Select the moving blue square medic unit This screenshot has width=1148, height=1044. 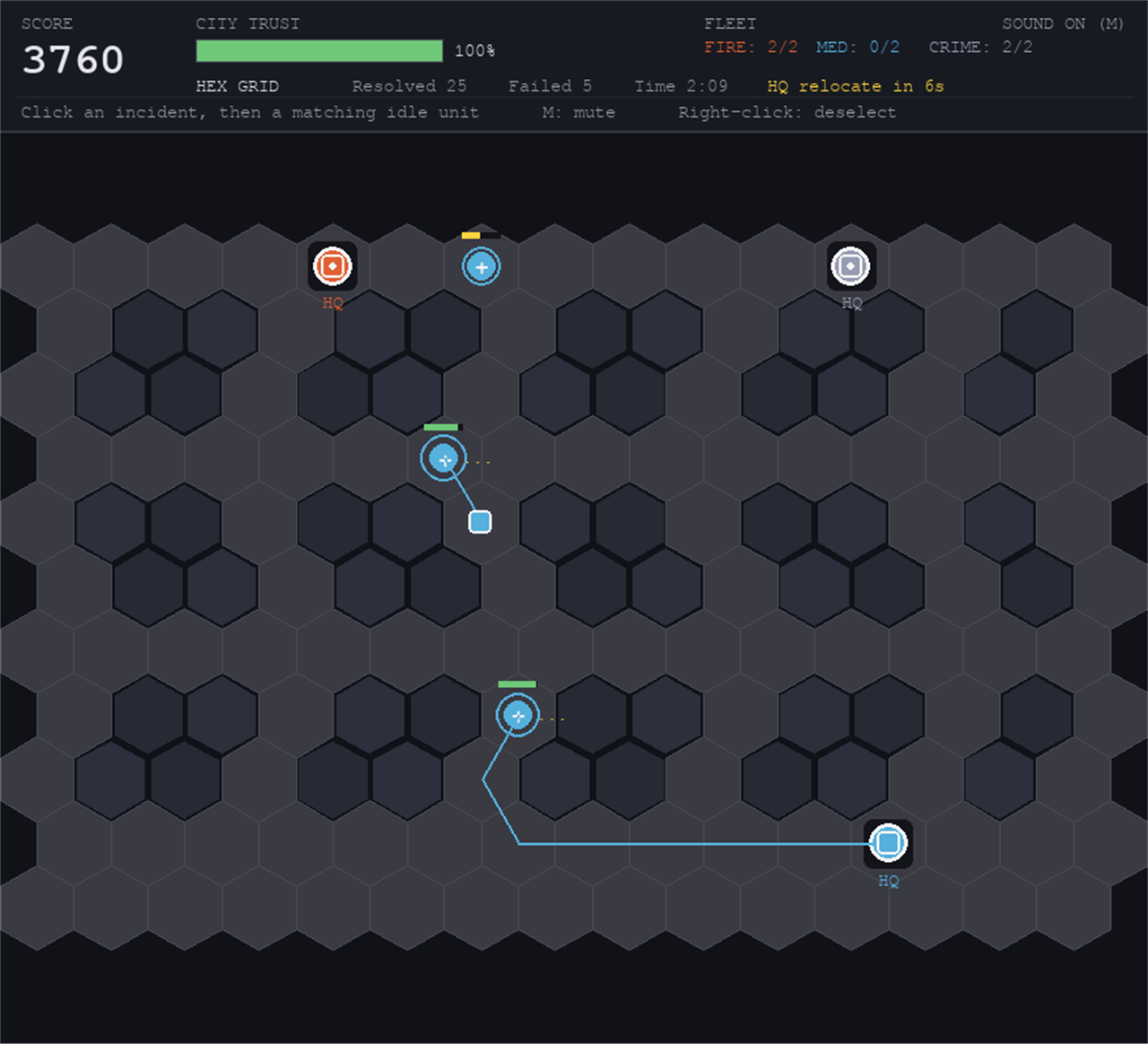(481, 522)
